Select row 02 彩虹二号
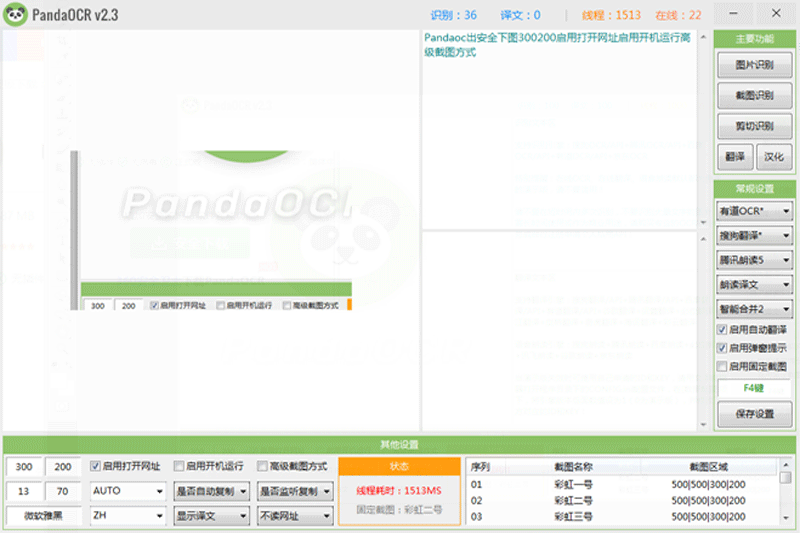This screenshot has width=800, height=533. (623, 500)
